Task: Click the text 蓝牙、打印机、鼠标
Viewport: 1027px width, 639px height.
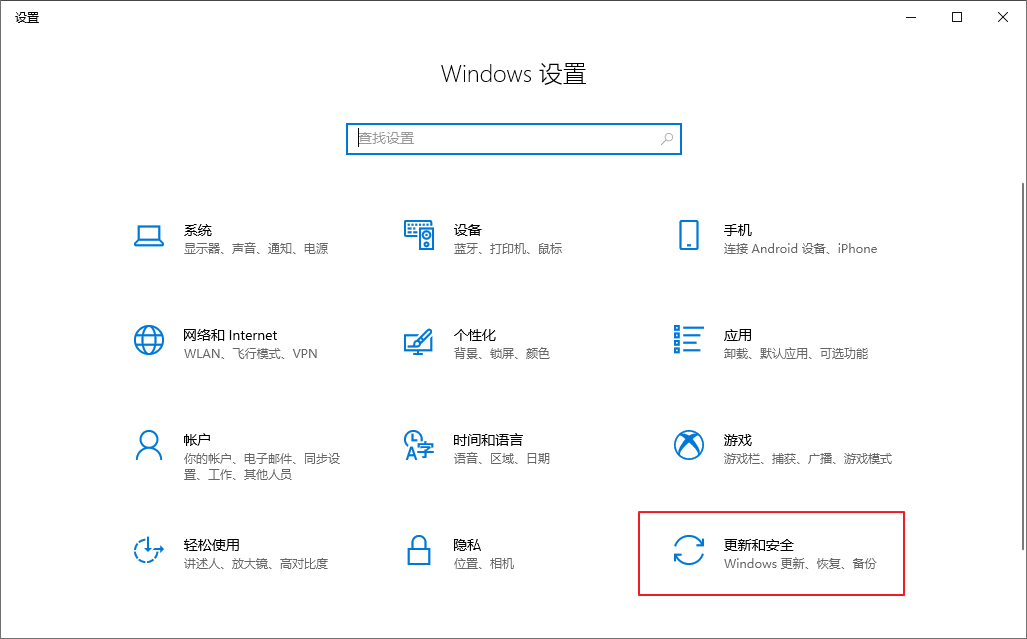Action: click(508, 249)
